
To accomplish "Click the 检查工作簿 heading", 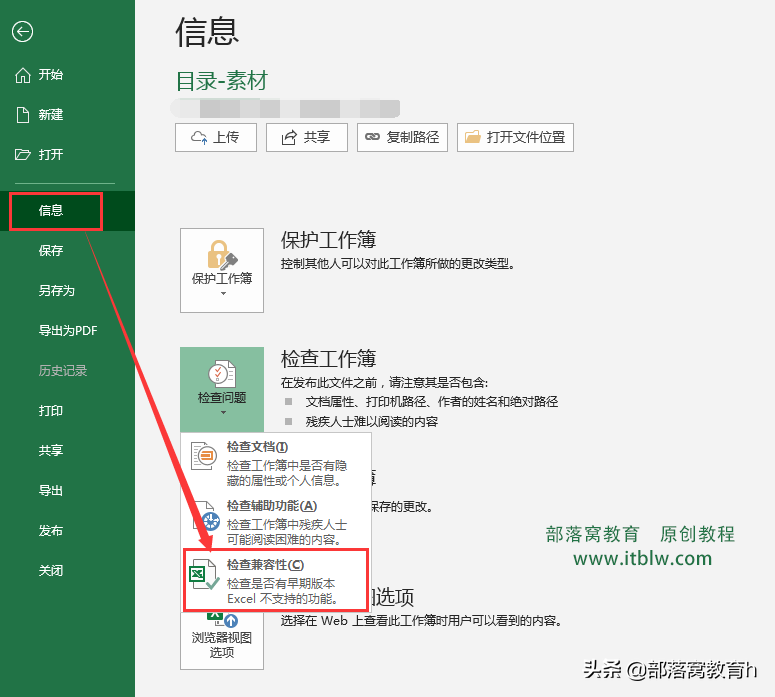I will (x=329, y=359).
